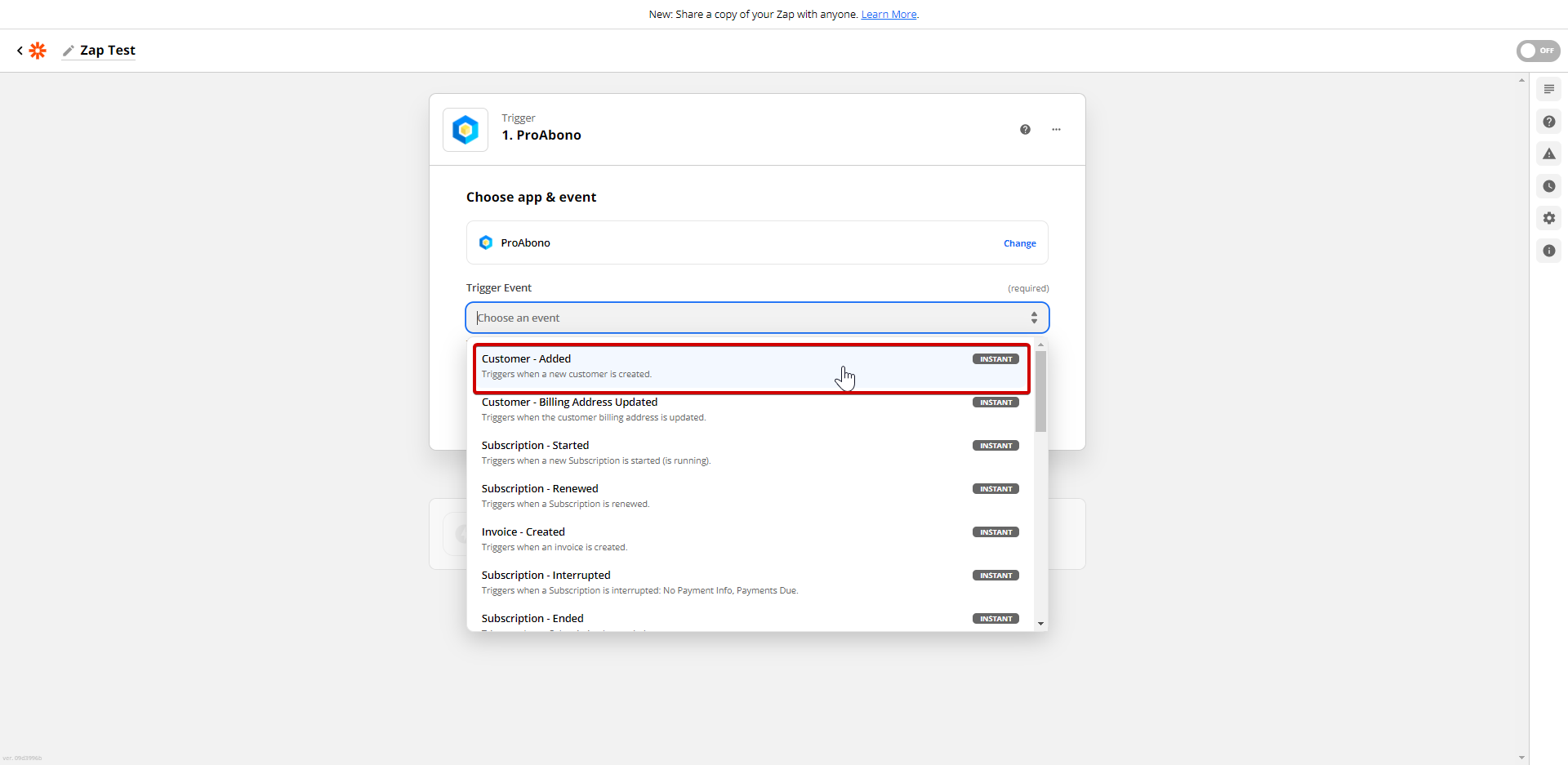Click the Trigger Event label
The width and height of the screenshot is (1568, 765).
tap(498, 288)
